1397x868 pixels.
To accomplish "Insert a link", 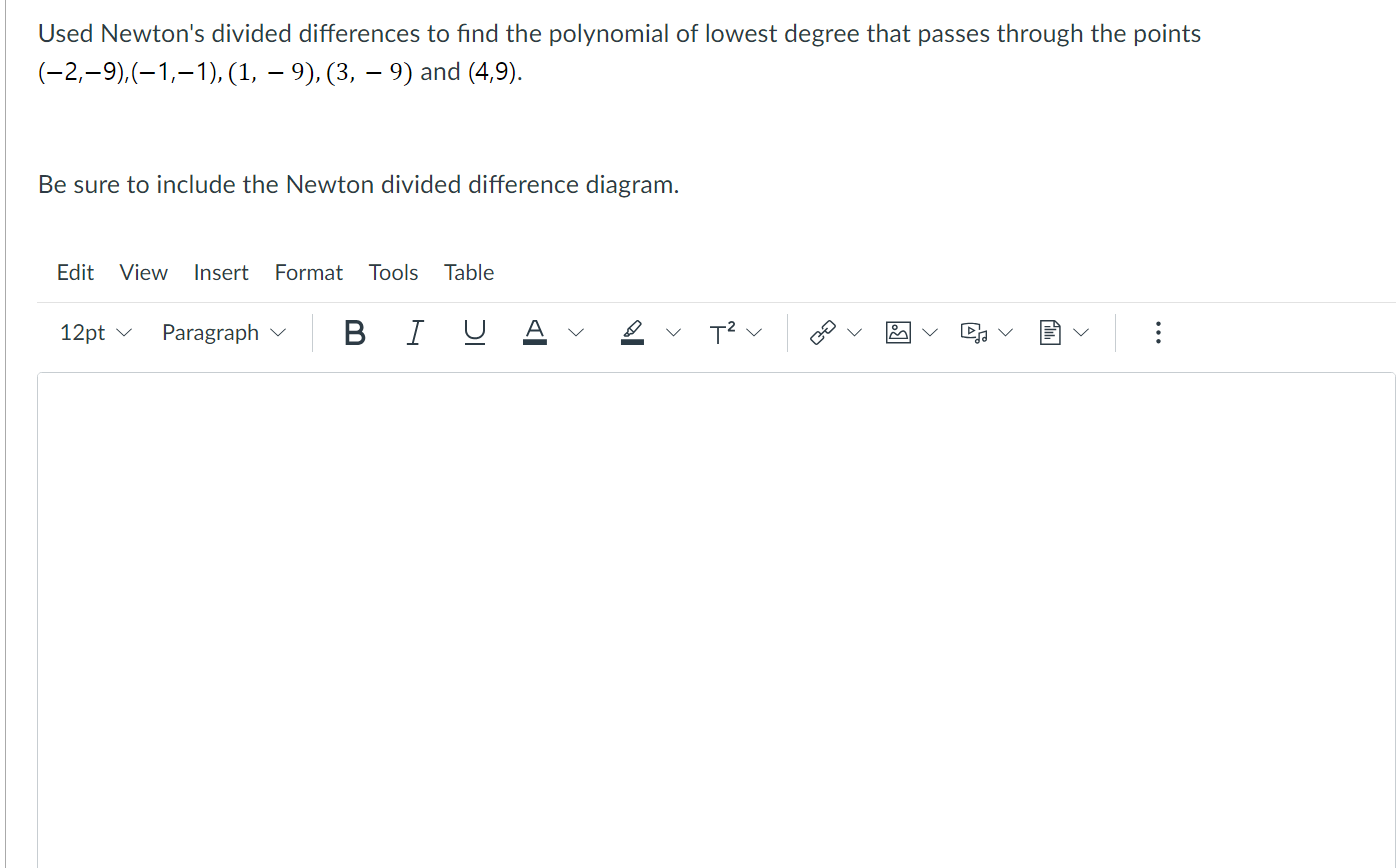I will [x=822, y=331].
